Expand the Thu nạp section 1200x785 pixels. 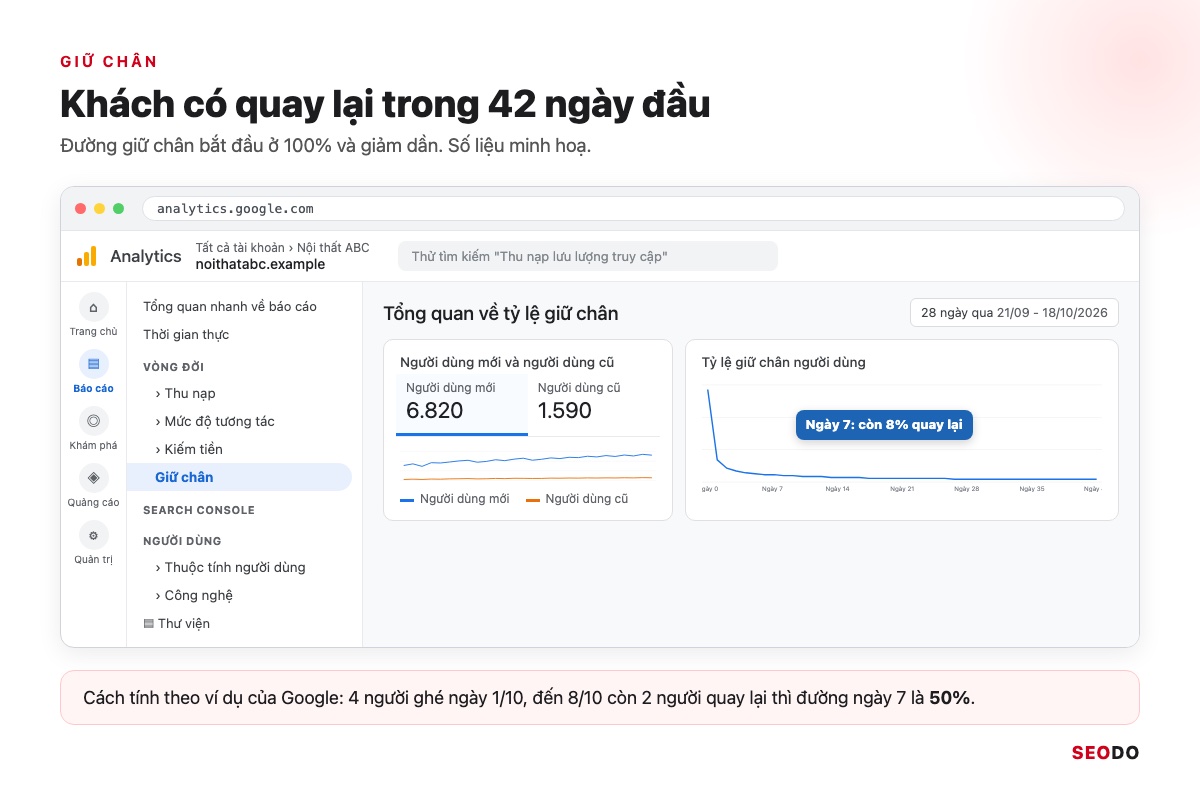(185, 393)
